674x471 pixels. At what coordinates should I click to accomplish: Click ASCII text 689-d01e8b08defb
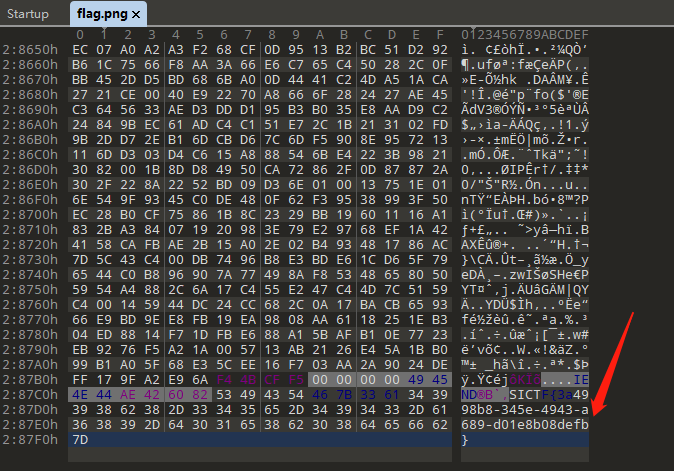click(x=525, y=423)
